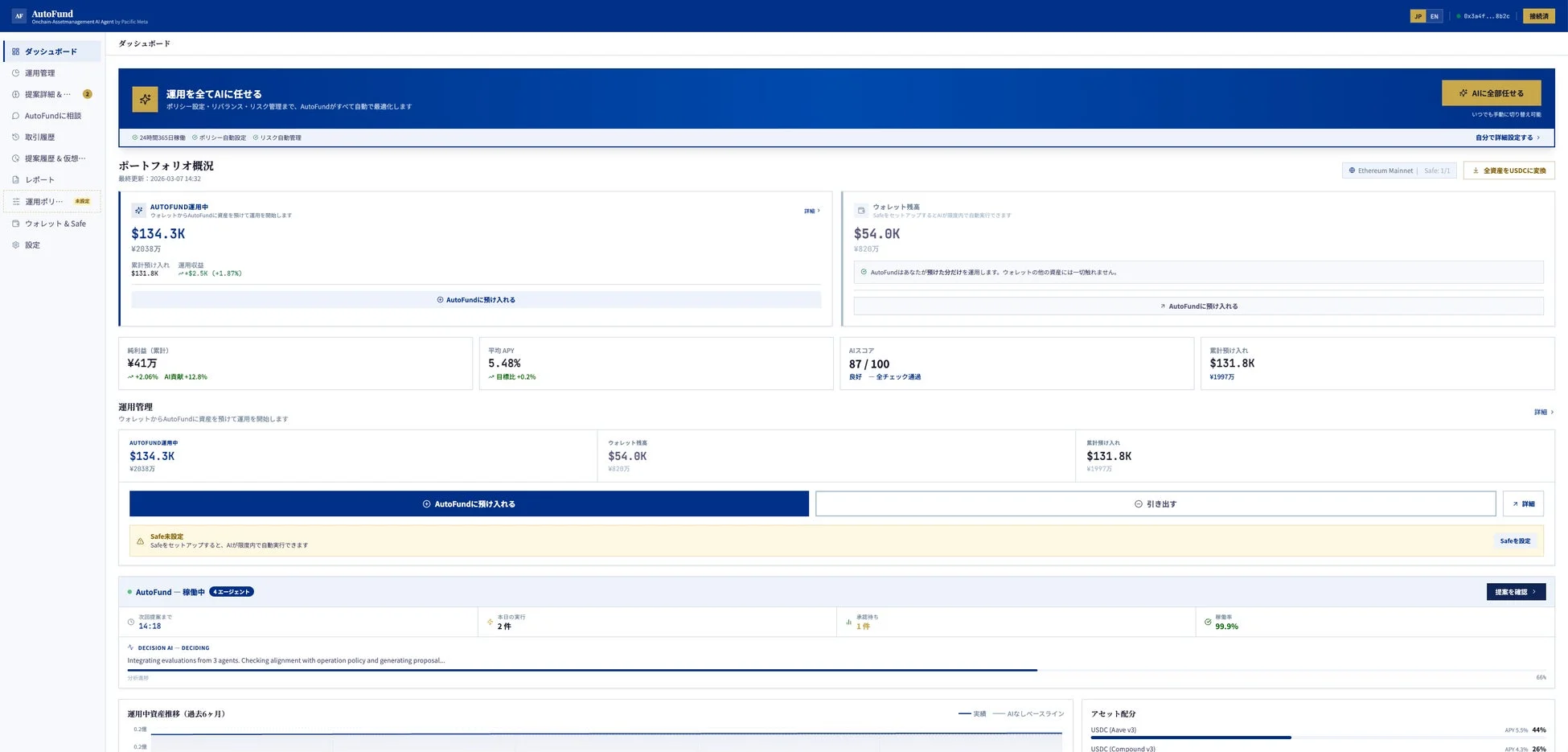
Task: Switch language to EN
Action: (x=1434, y=16)
